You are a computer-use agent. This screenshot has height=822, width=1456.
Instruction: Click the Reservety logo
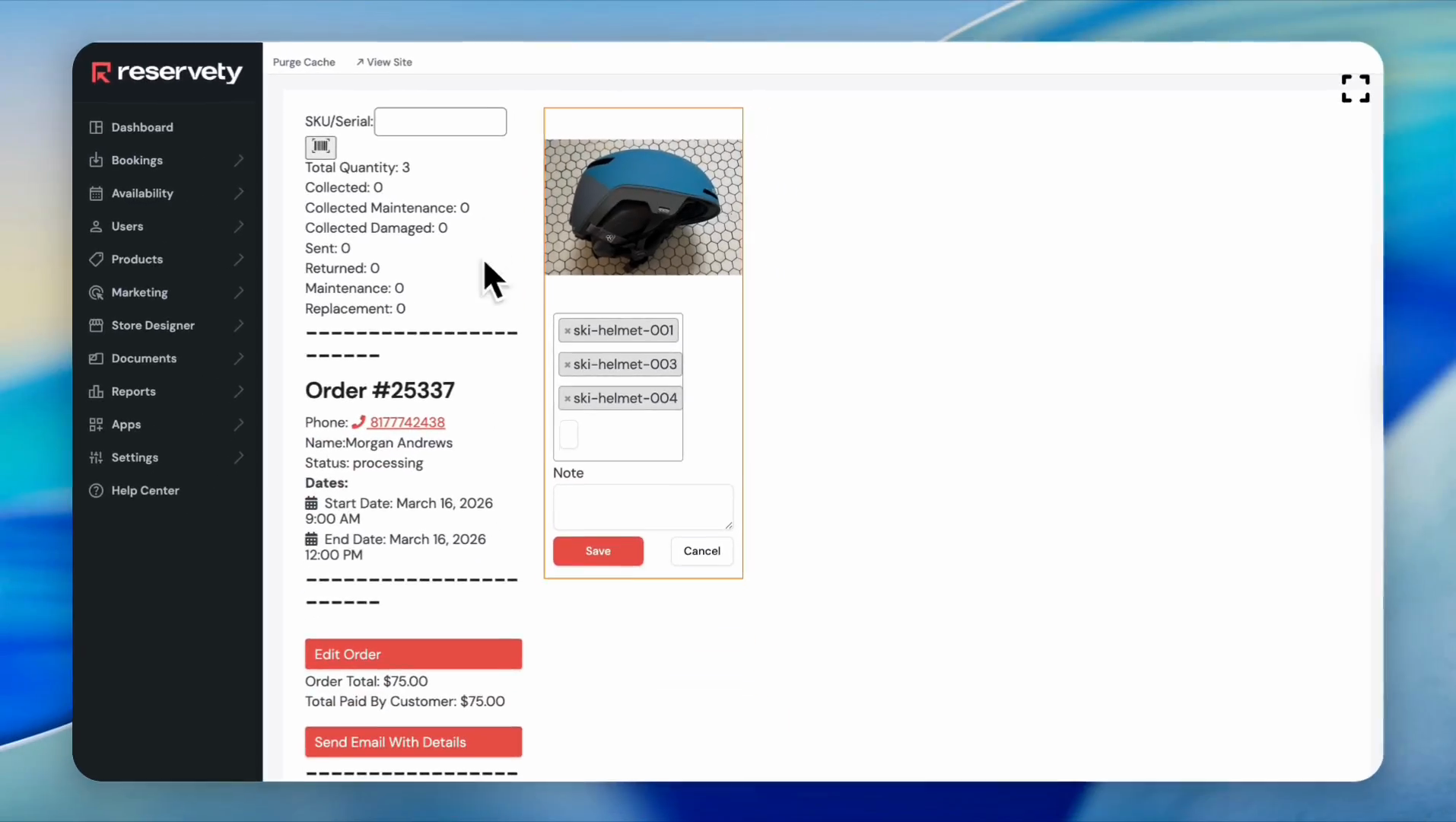[x=167, y=72]
